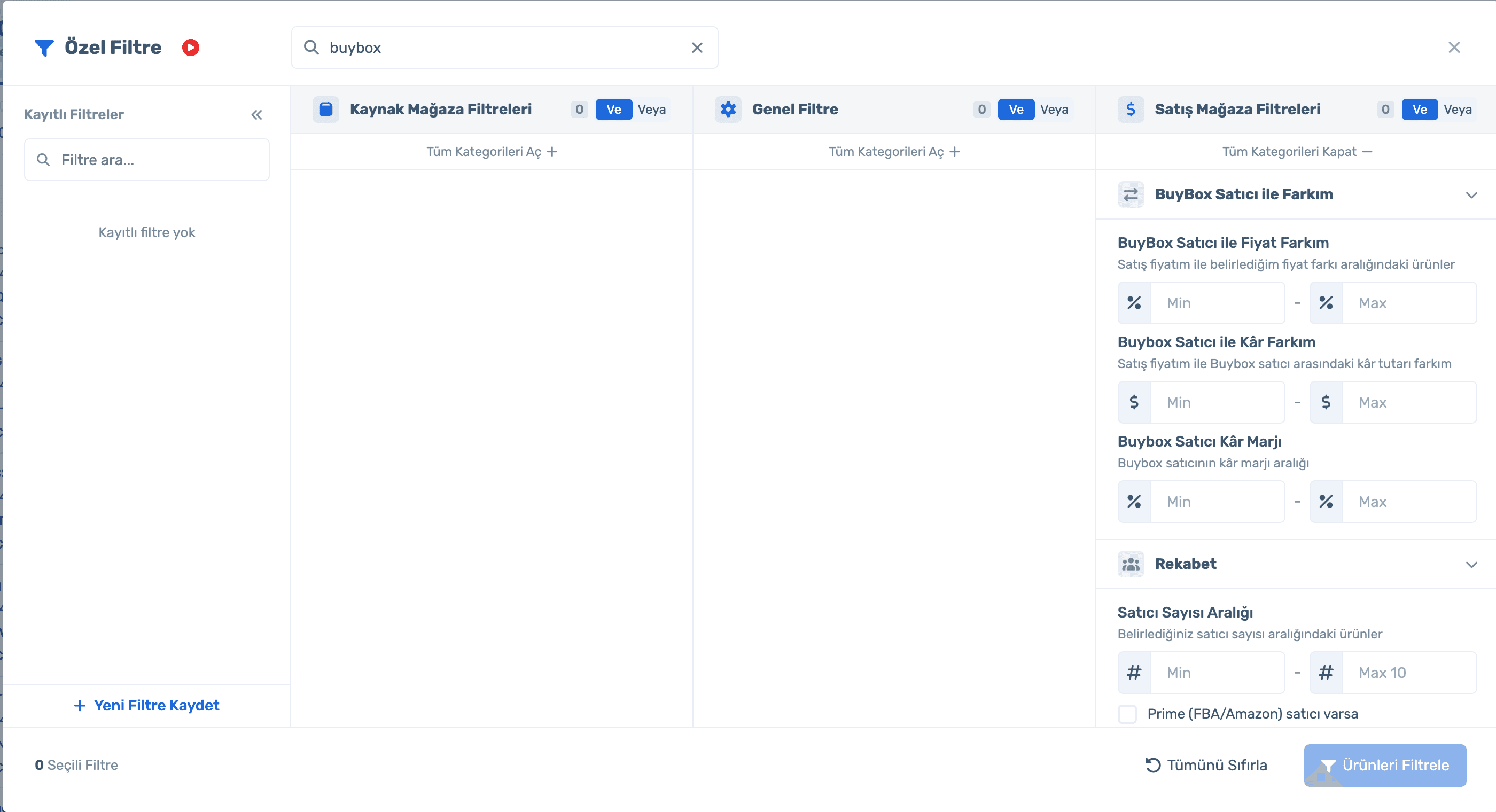The image size is (1496, 812).
Task: Click Max 10 field of Satıcı Sayısı Aralığı
Action: [1409, 673]
